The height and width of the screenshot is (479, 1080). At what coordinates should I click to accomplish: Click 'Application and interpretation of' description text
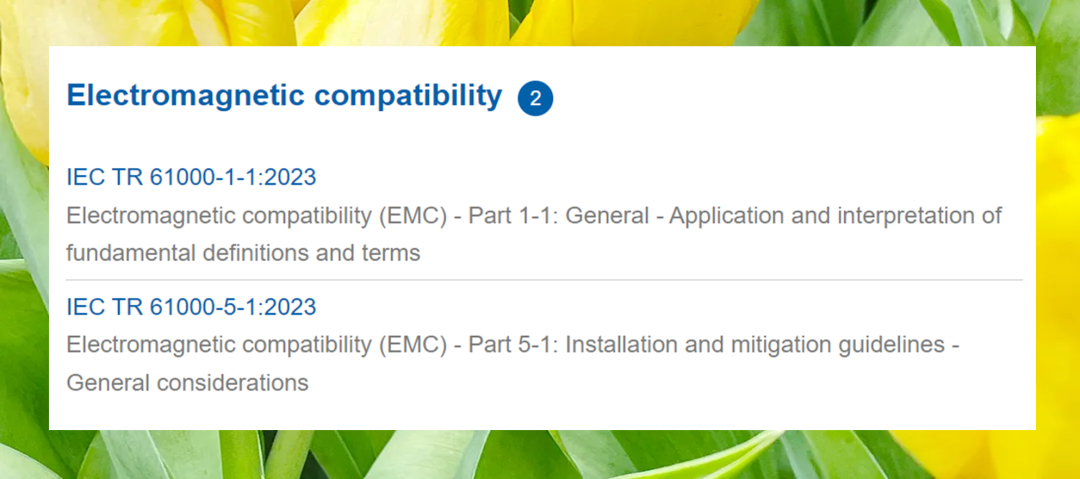pos(835,216)
